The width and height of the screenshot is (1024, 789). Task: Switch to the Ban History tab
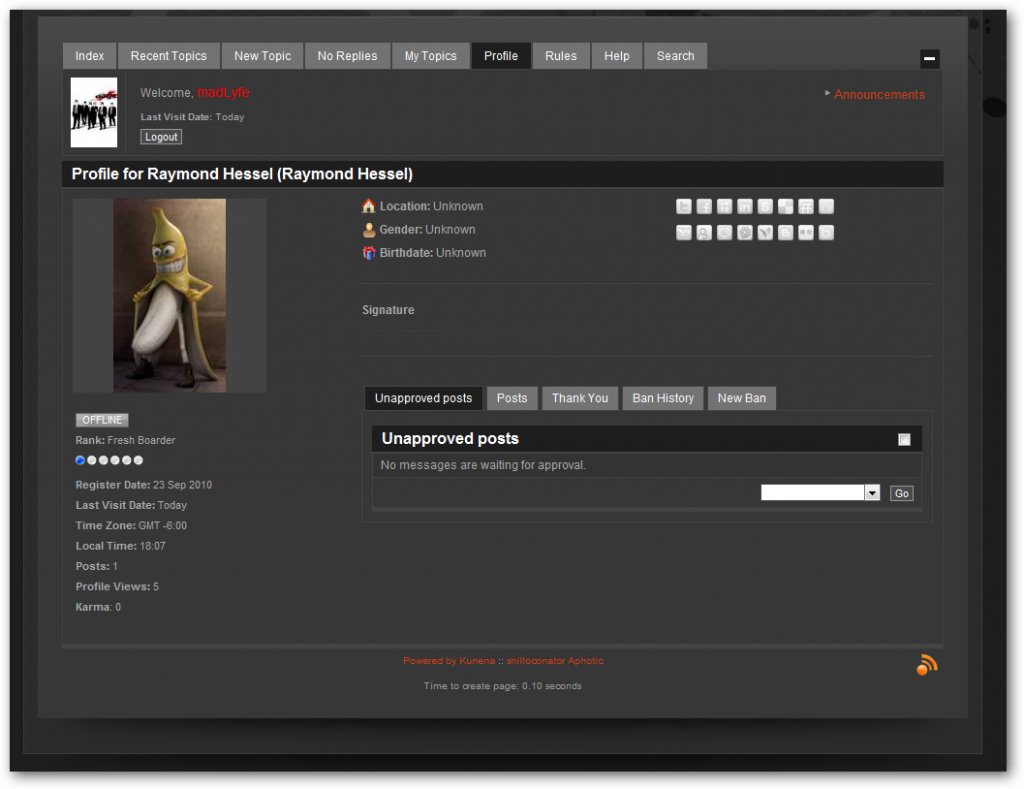tap(662, 398)
